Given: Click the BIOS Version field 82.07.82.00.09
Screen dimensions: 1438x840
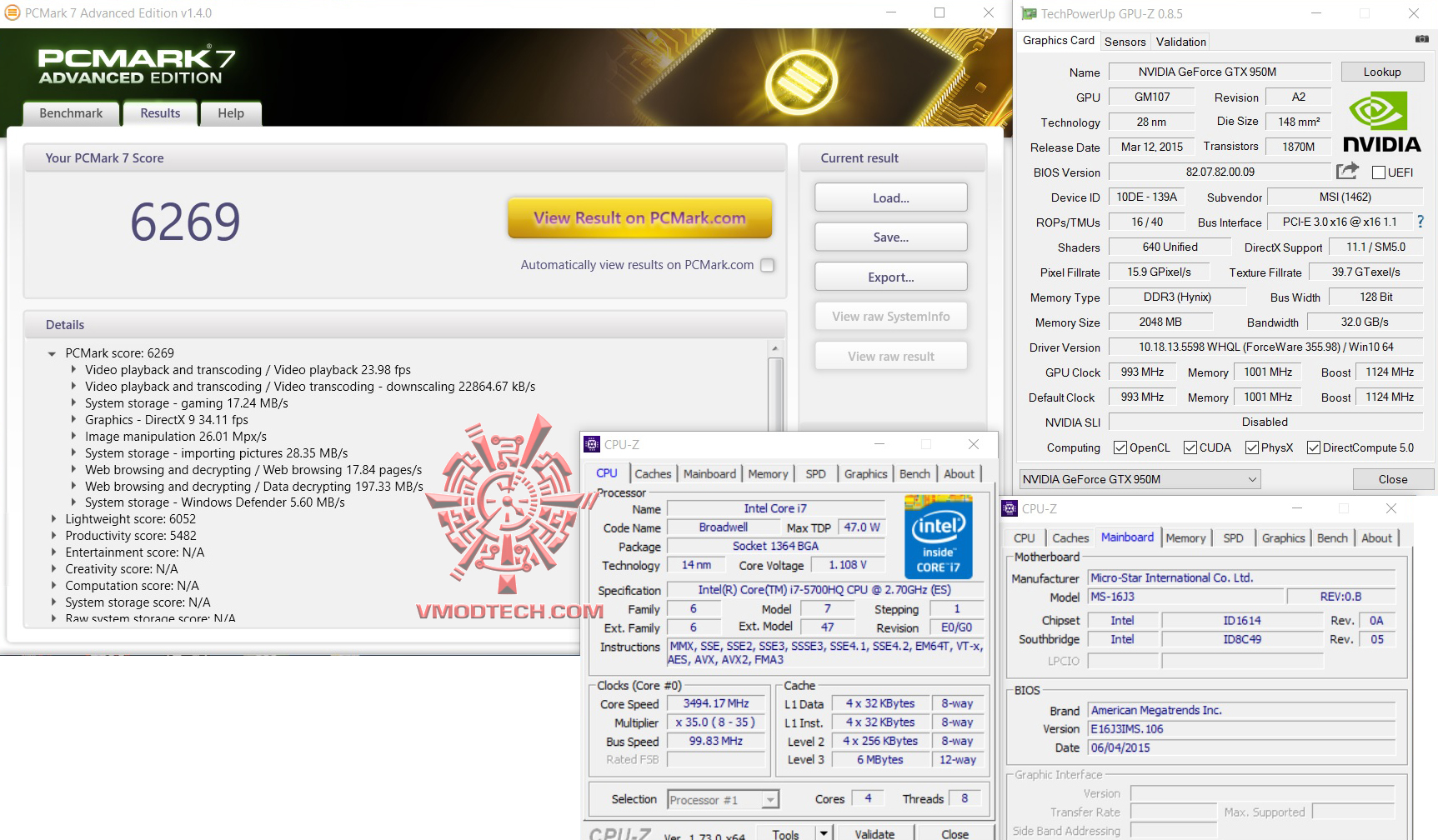Looking at the screenshot, I should click(1220, 172).
